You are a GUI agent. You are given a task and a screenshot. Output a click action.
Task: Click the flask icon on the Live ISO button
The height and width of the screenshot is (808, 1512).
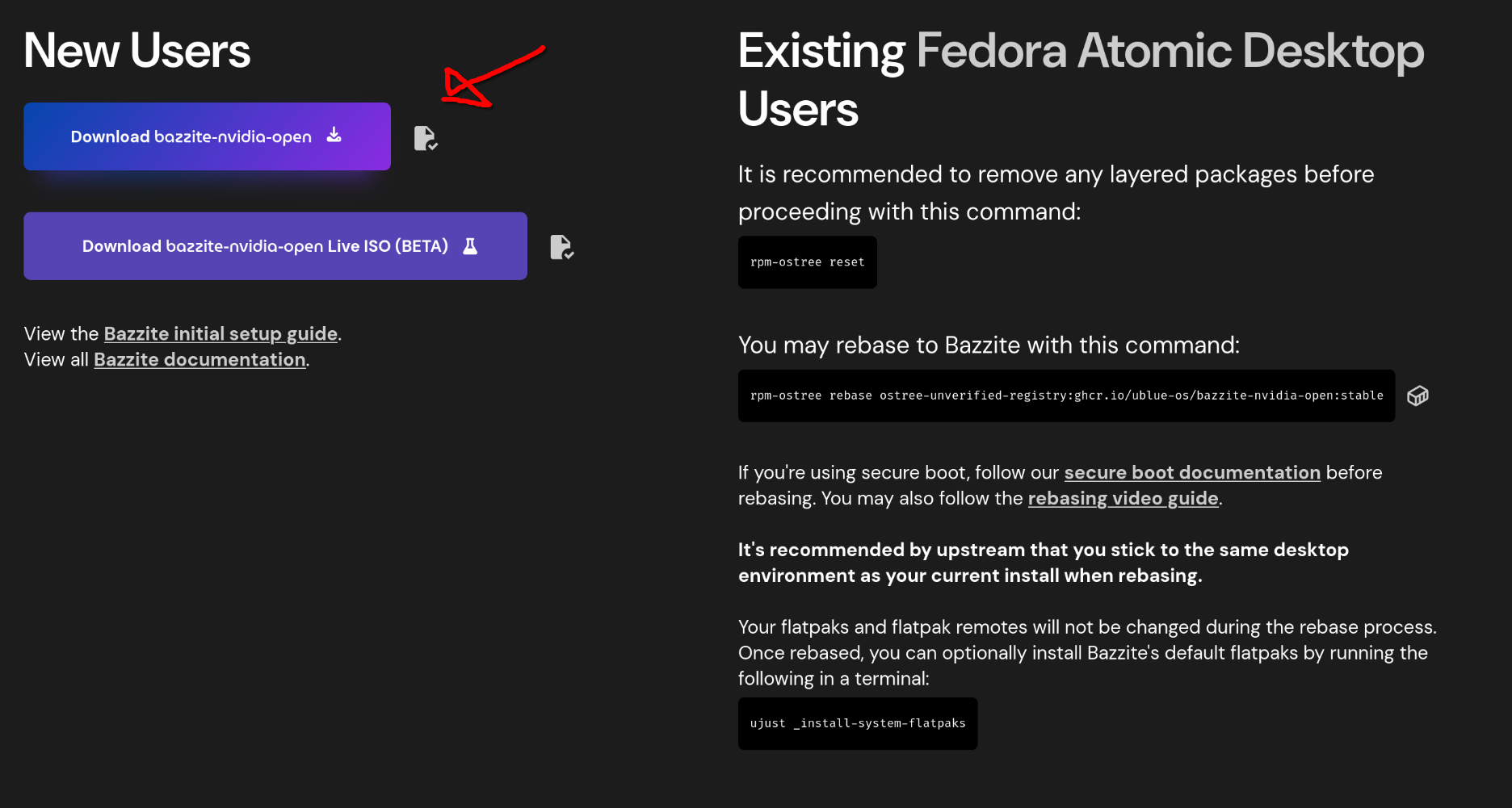(470, 246)
